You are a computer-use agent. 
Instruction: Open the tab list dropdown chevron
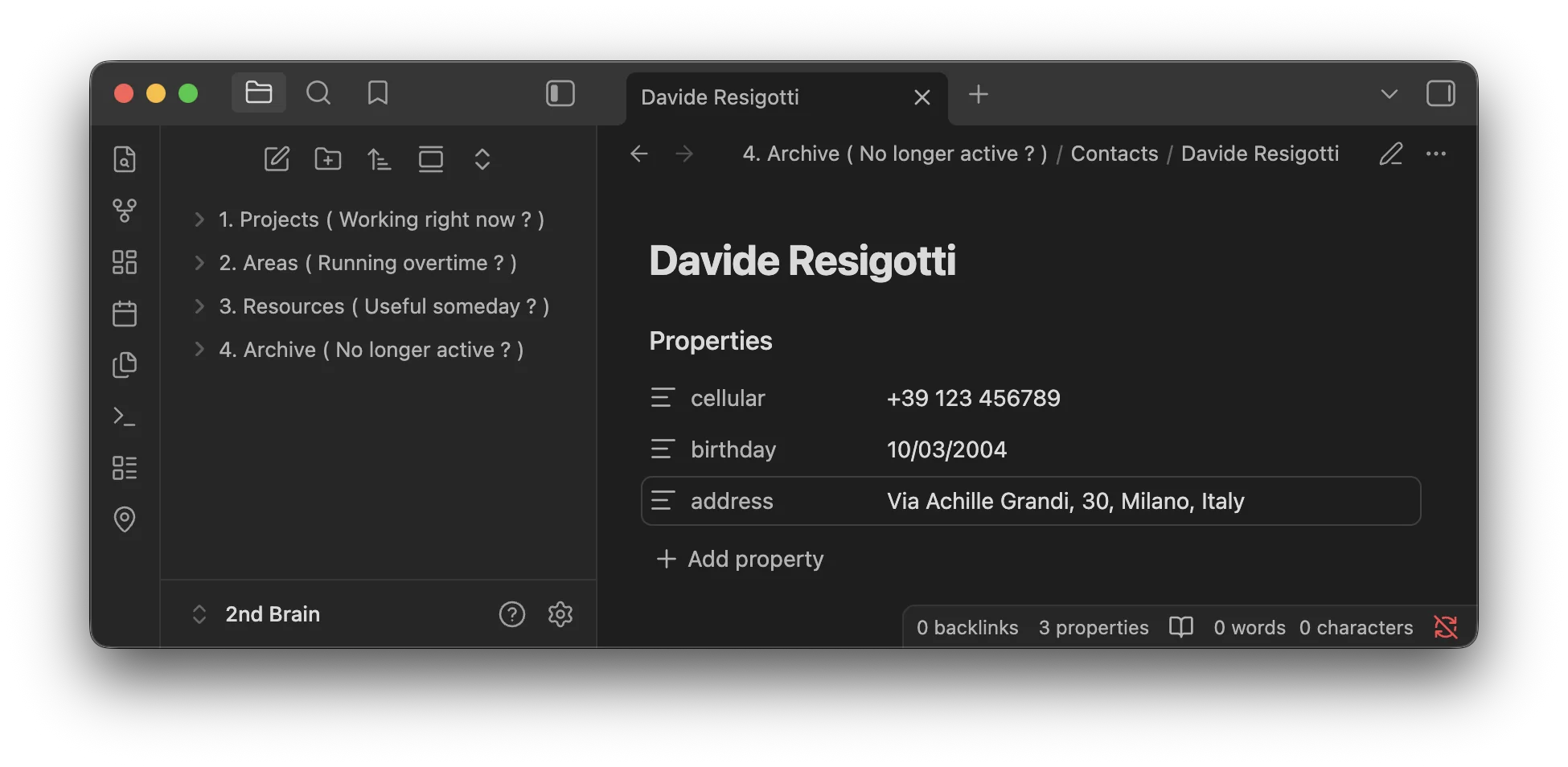point(1389,94)
